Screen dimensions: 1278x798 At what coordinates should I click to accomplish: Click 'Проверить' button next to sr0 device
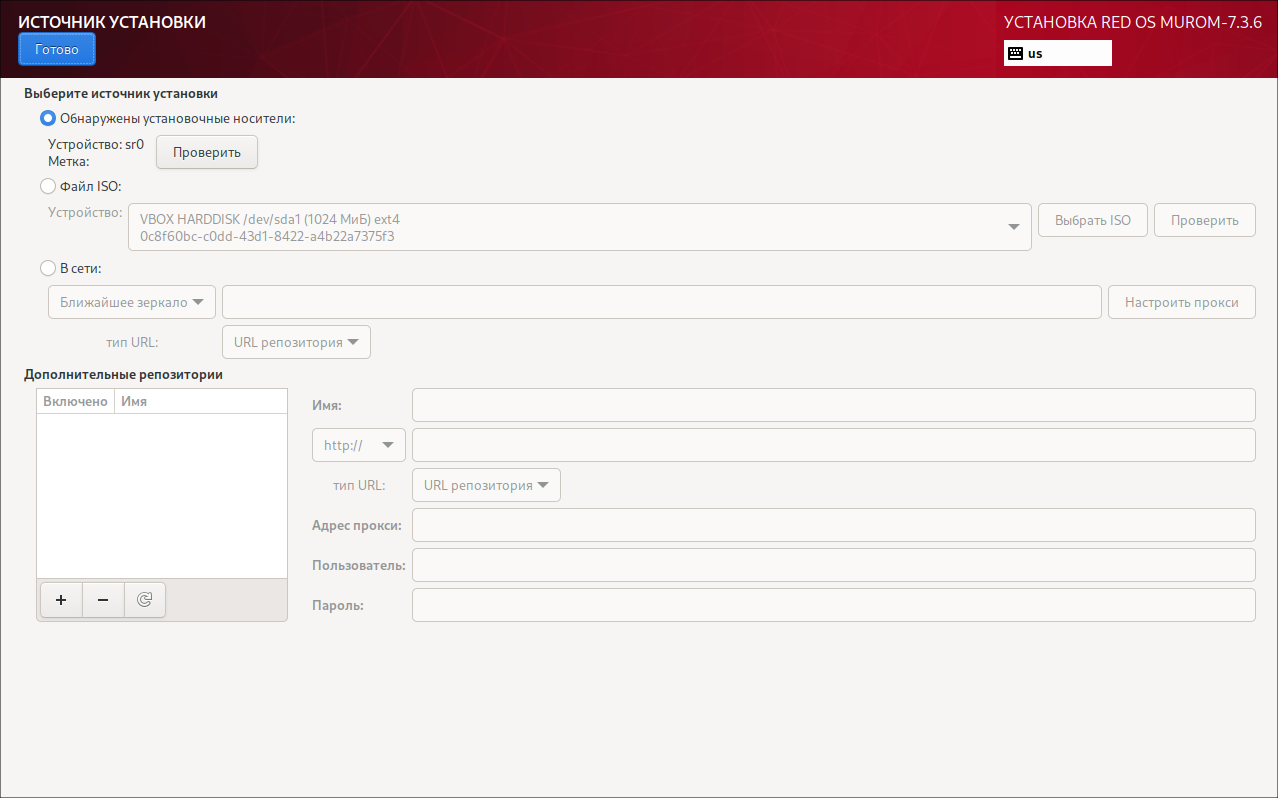pyautogui.click(x=206, y=152)
